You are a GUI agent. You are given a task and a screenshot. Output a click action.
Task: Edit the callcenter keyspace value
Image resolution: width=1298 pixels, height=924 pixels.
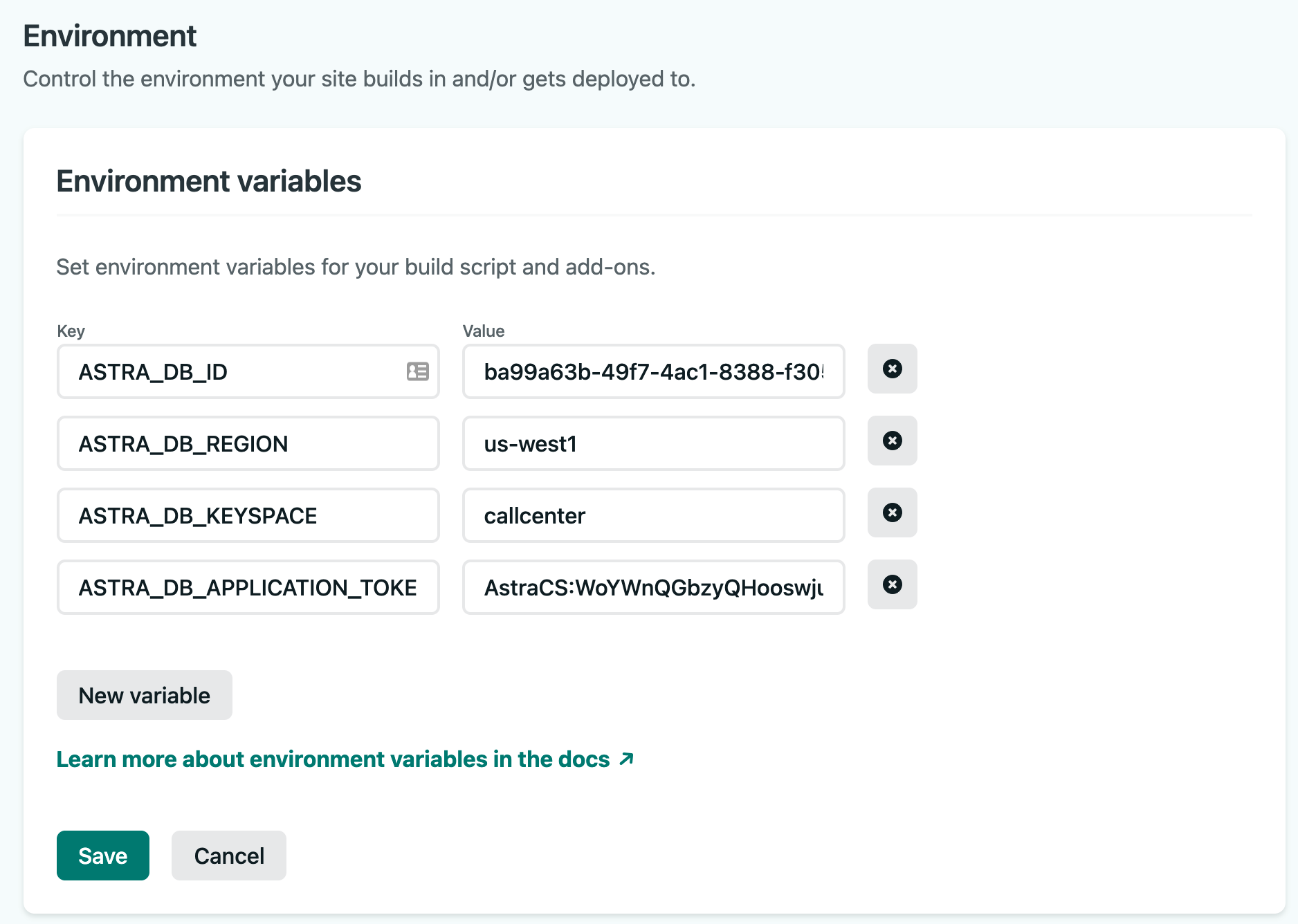[x=653, y=515]
